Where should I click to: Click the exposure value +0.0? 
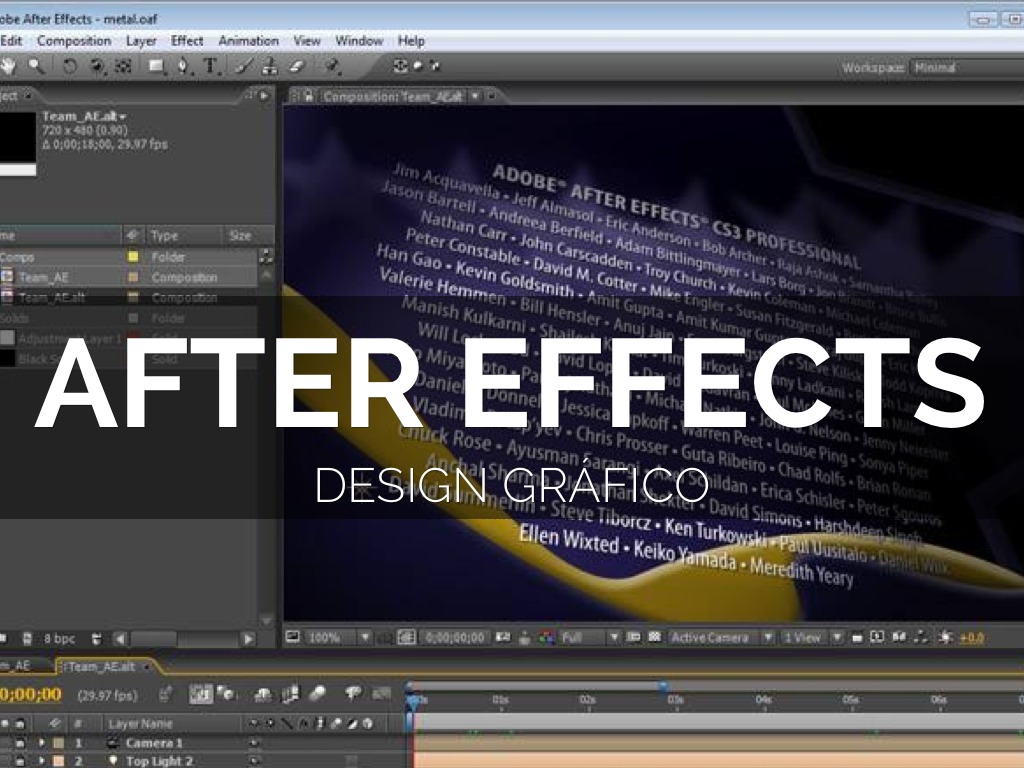971,637
